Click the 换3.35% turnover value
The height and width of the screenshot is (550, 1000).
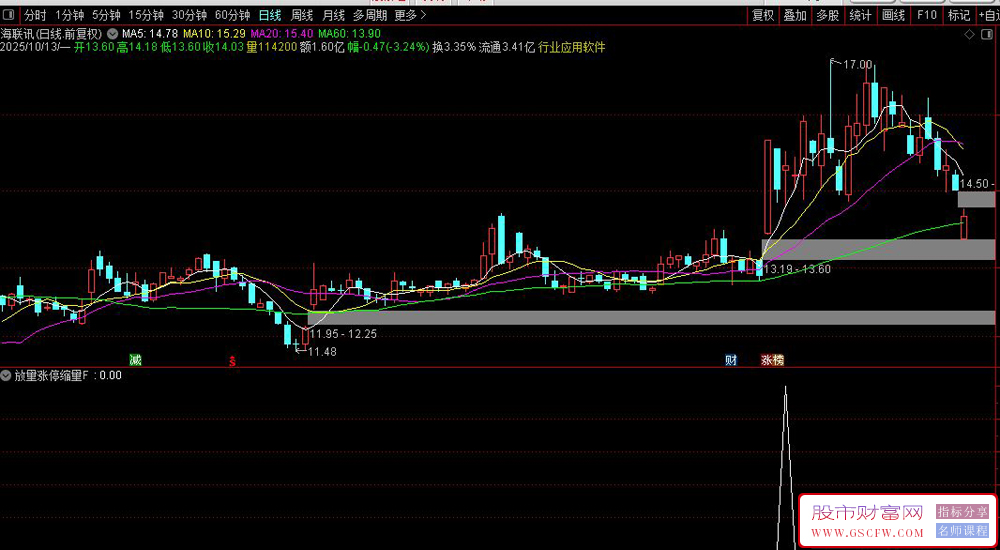point(454,47)
